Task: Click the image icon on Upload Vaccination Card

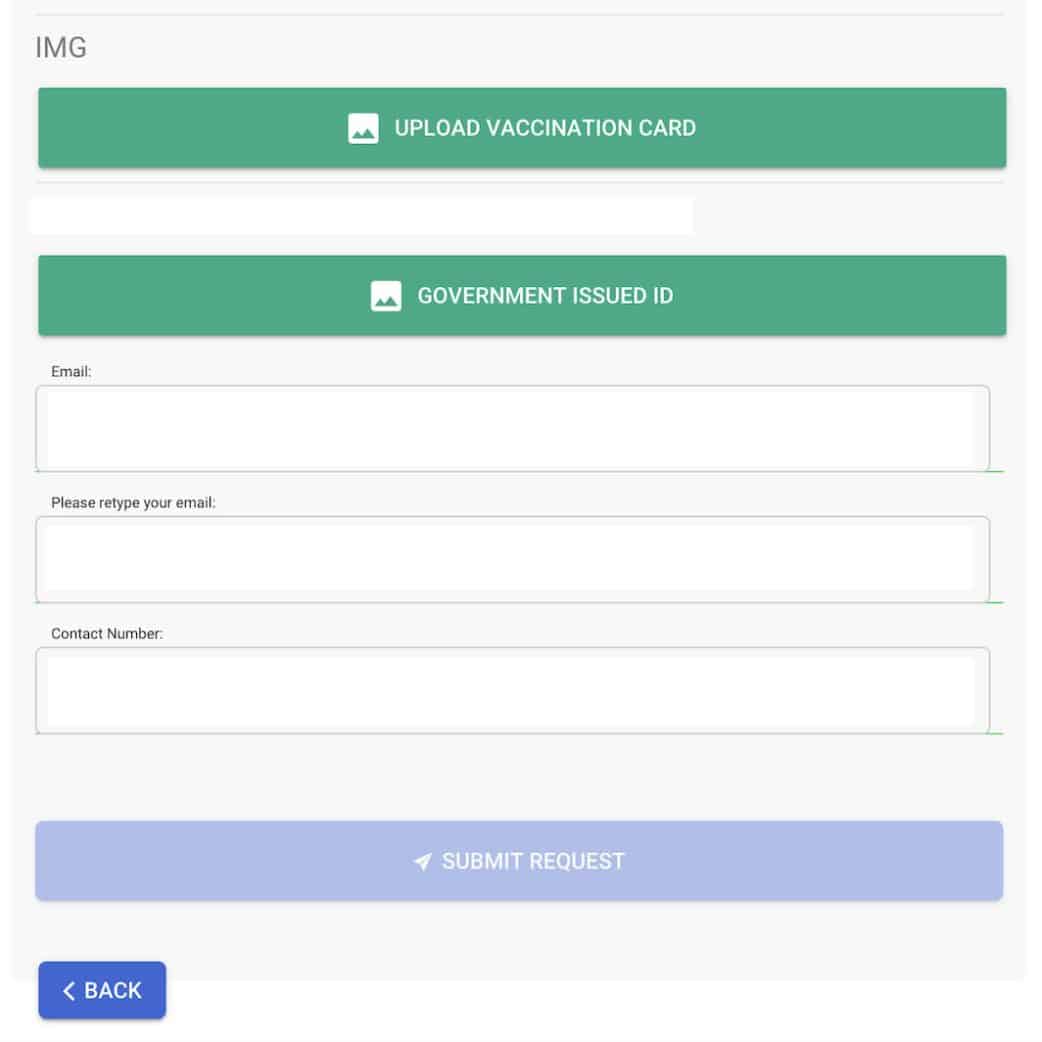Action: coord(363,129)
